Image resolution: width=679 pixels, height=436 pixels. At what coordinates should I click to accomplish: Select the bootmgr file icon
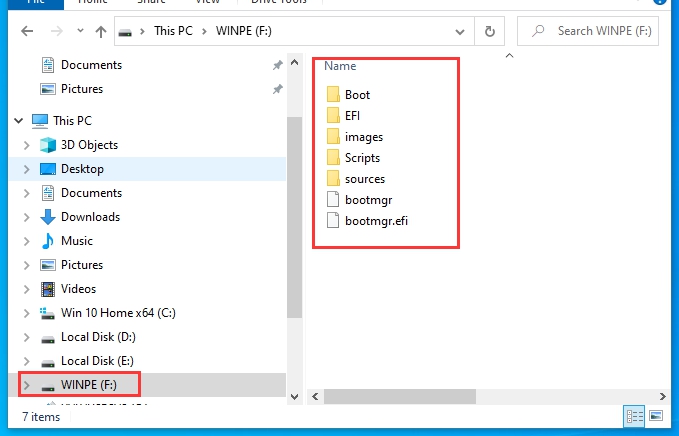click(x=333, y=200)
